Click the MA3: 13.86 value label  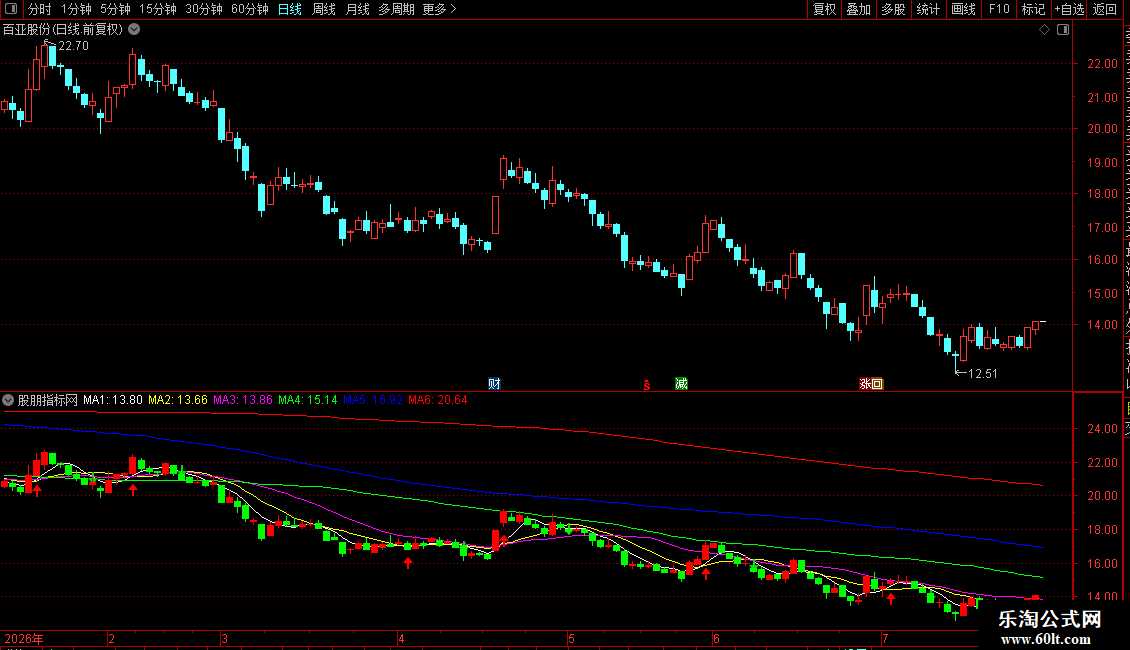click(x=243, y=400)
